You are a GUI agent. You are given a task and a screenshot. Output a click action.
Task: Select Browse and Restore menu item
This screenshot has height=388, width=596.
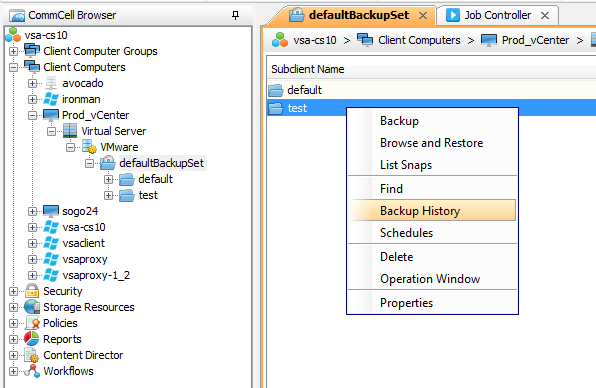(x=433, y=143)
